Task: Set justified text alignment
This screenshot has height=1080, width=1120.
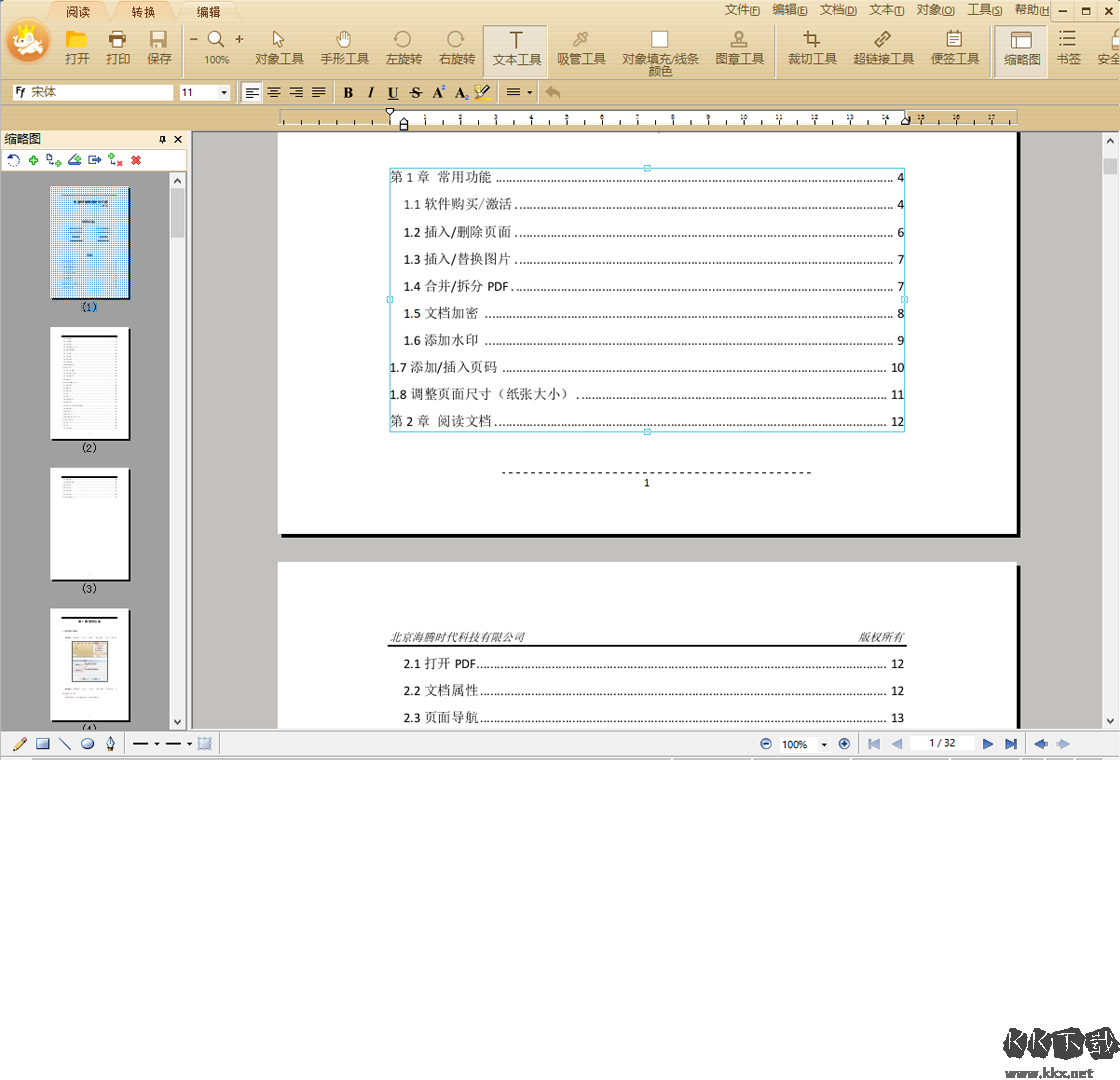Action: pyautogui.click(x=319, y=92)
